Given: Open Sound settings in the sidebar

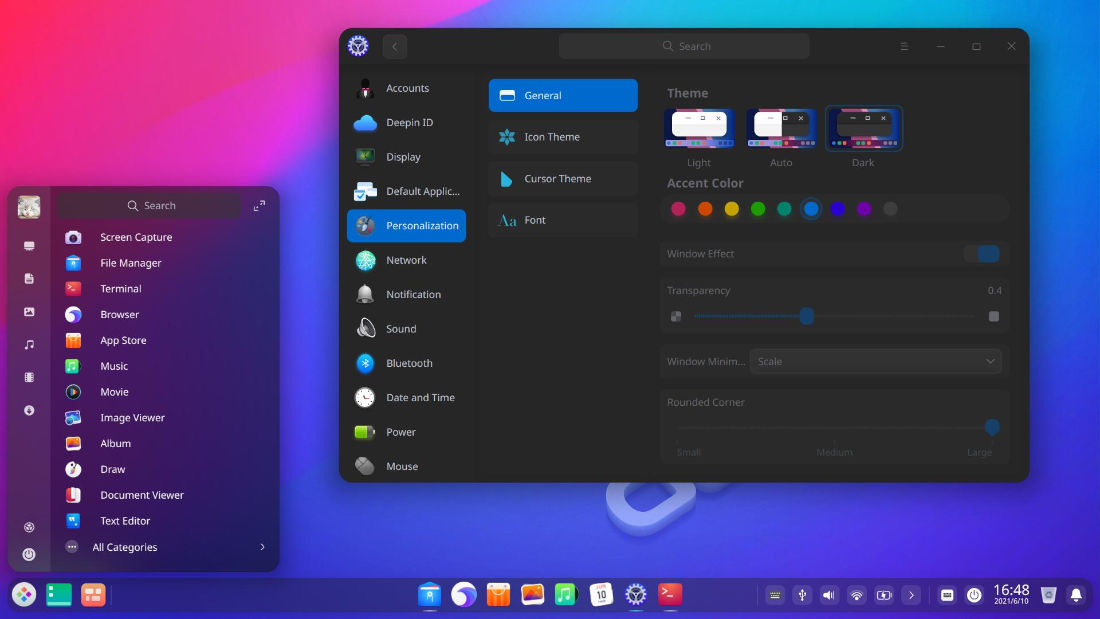Looking at the screenshot, I should [401, 328].
